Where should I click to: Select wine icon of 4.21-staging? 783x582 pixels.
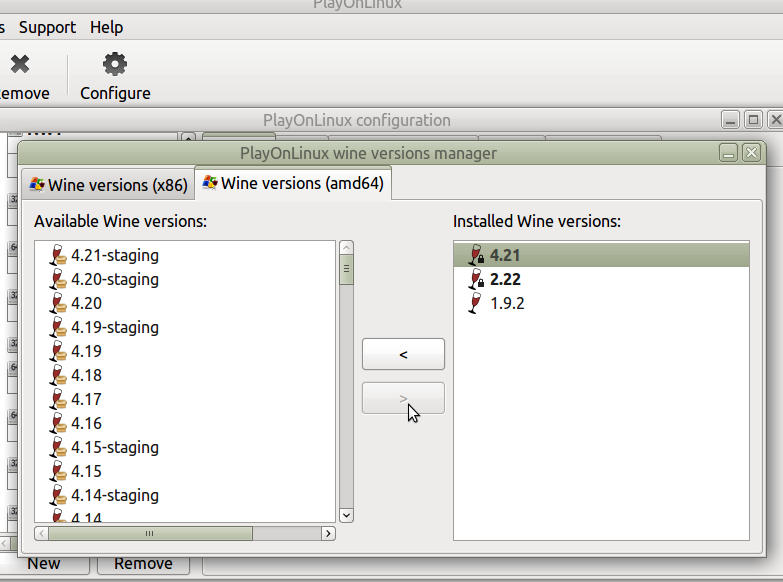[58, 255]
